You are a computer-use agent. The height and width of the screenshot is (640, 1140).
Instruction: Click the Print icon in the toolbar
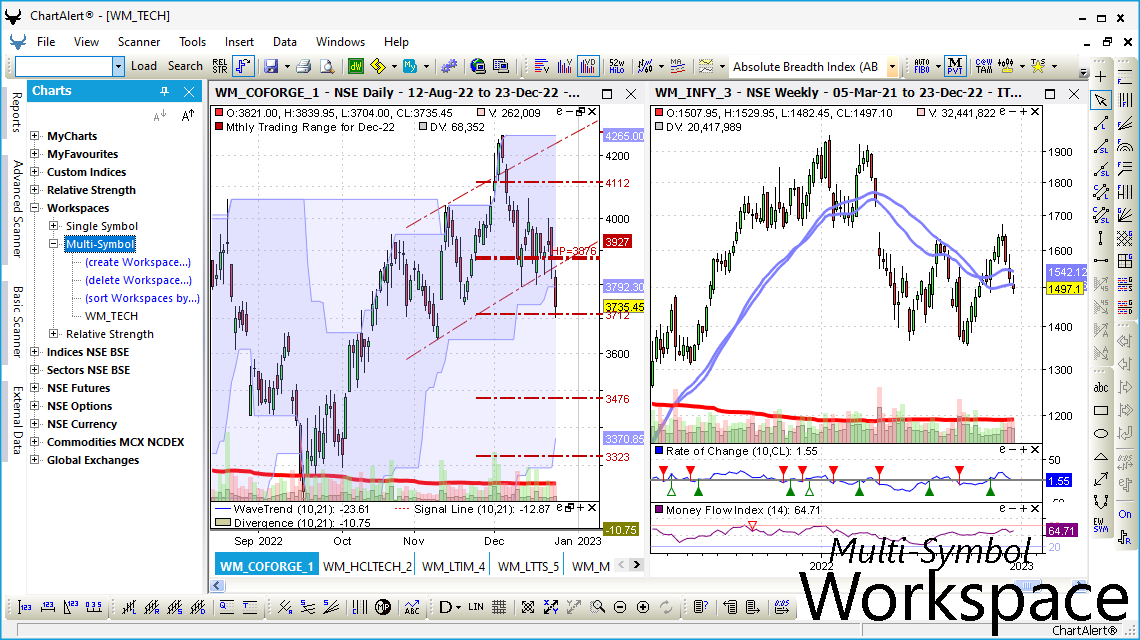pos(304,66)
